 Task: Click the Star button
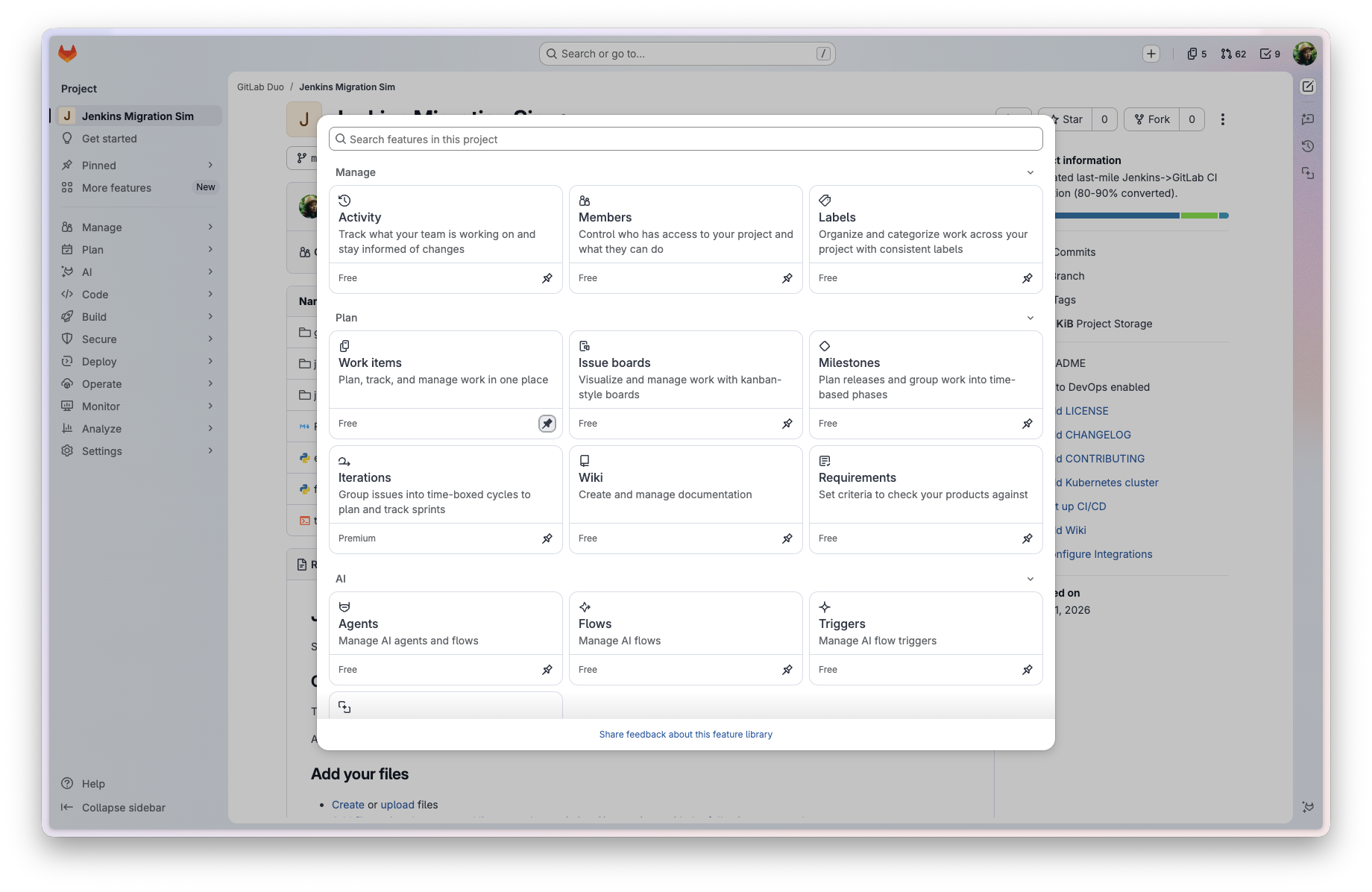click(x=1066, y=119)
